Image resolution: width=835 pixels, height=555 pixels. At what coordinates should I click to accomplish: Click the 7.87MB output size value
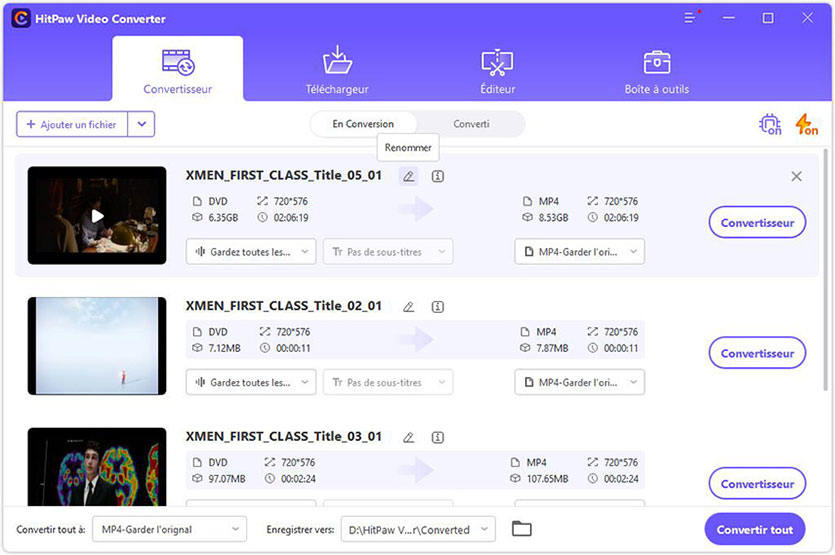click(x=552, y=348)
